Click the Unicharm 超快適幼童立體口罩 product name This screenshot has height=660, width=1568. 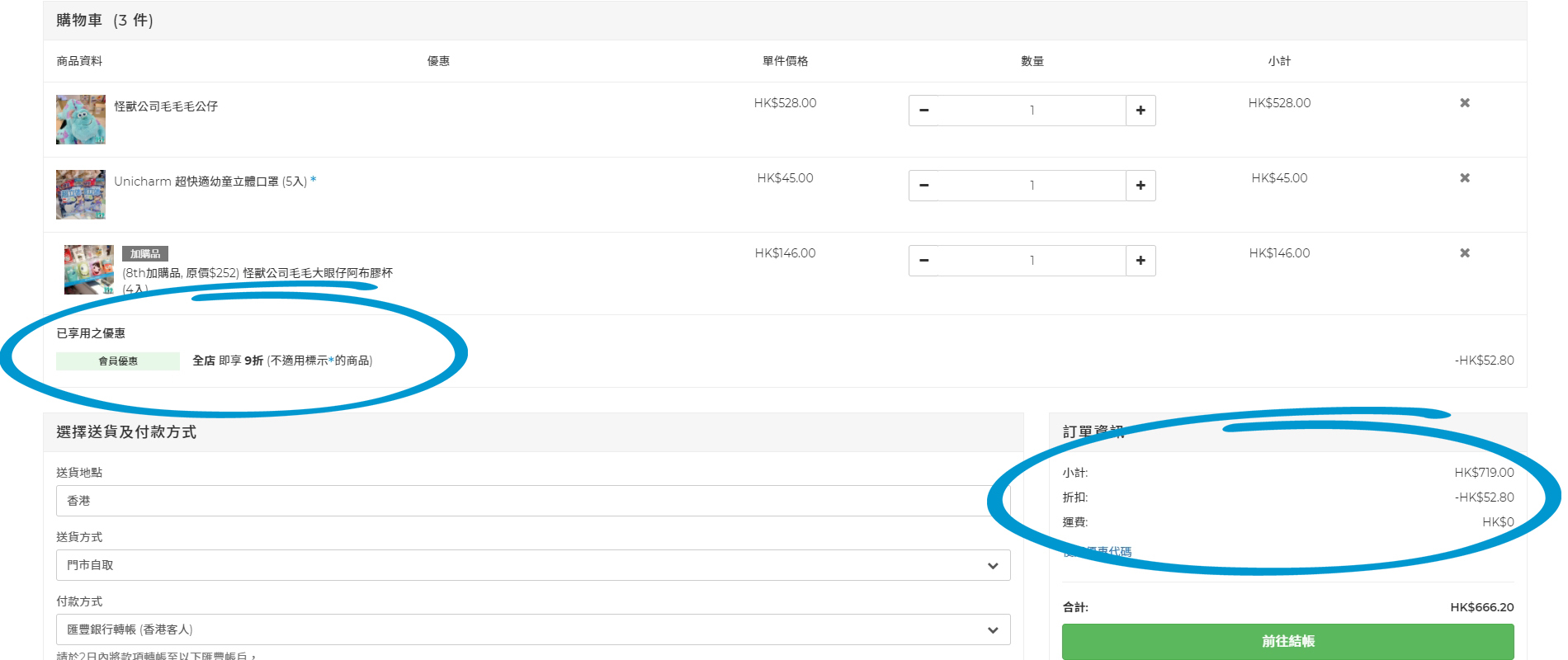coord(210,181)
